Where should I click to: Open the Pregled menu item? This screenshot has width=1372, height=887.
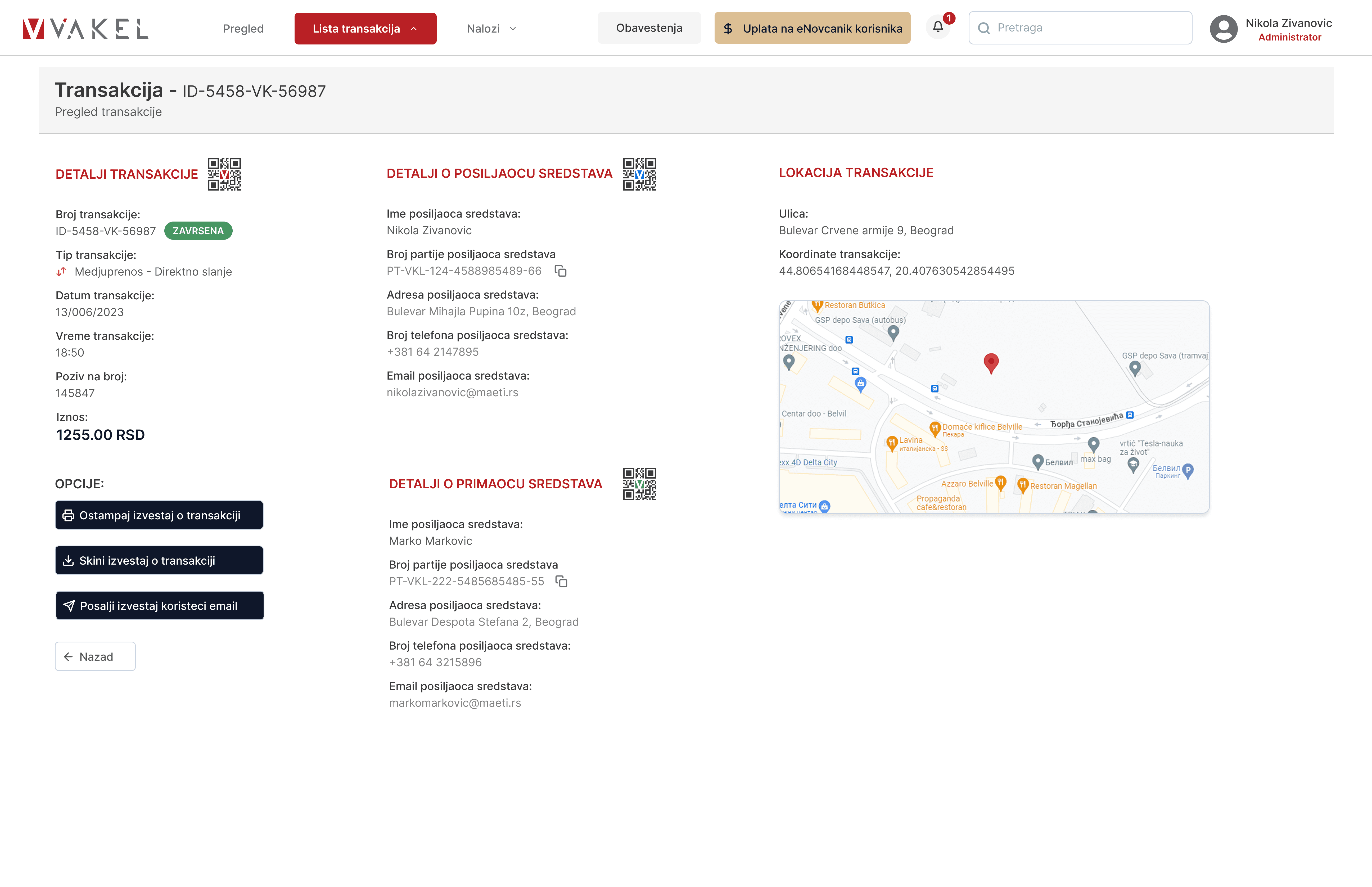(x=243, y=29)
